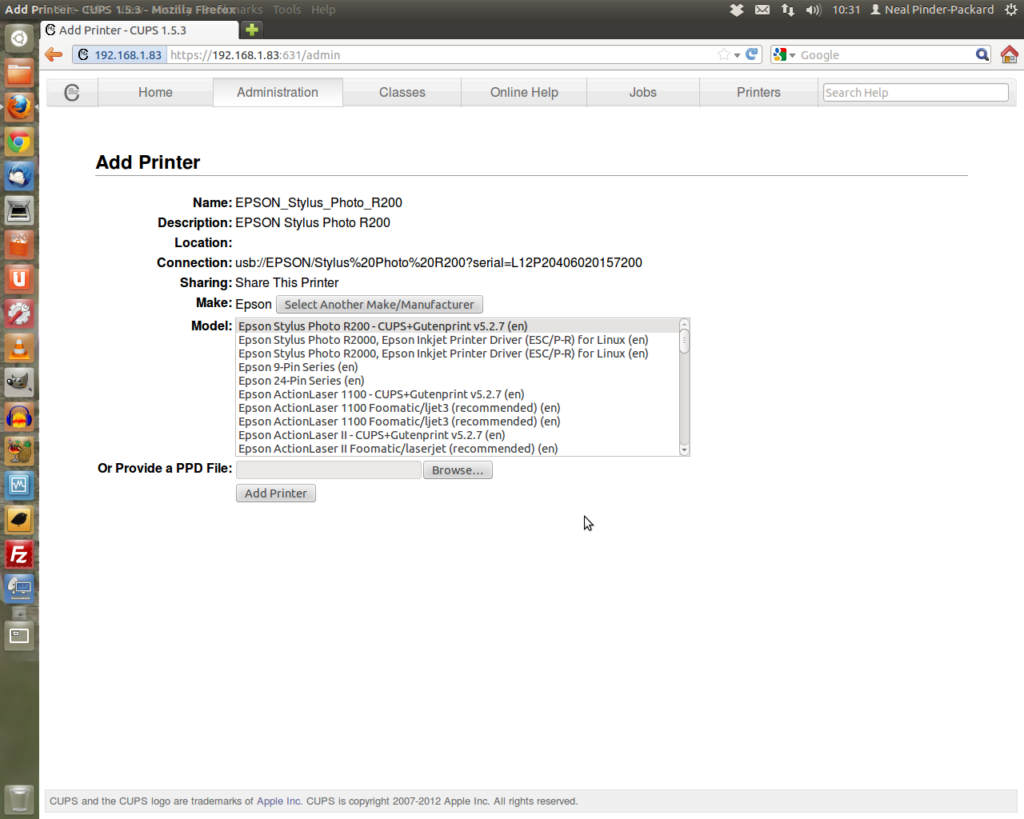
Task: Click the Firefox home button
Action: coord(1010,55)
